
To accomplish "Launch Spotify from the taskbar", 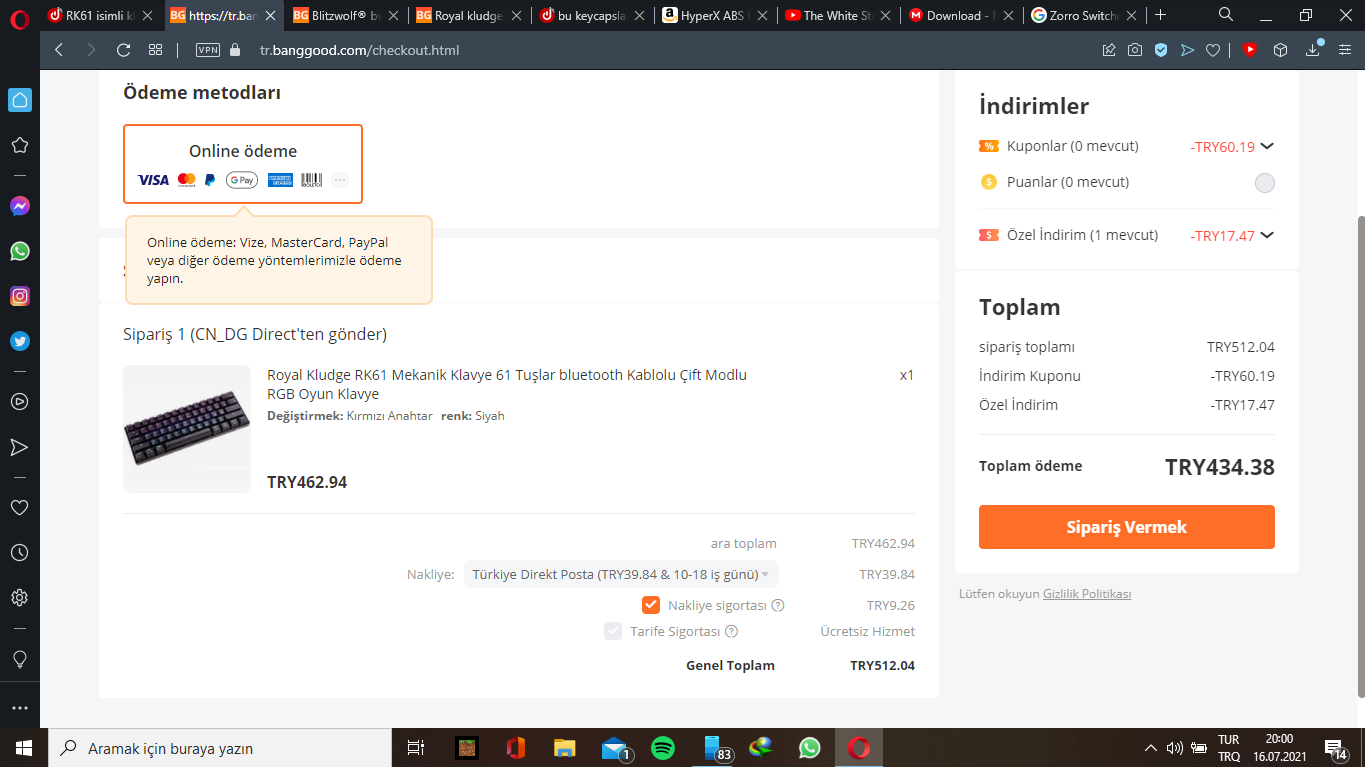I will (x=662, y=748).
